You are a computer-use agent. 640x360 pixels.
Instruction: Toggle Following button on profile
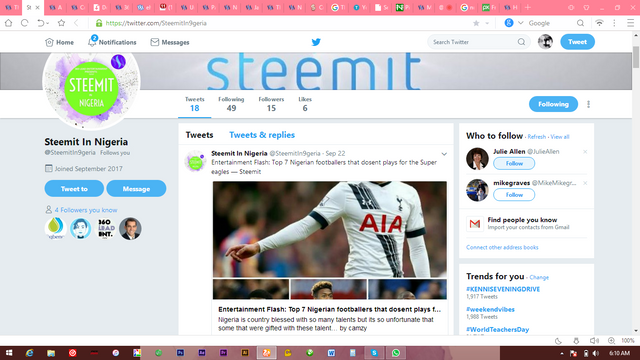[553, 104]
